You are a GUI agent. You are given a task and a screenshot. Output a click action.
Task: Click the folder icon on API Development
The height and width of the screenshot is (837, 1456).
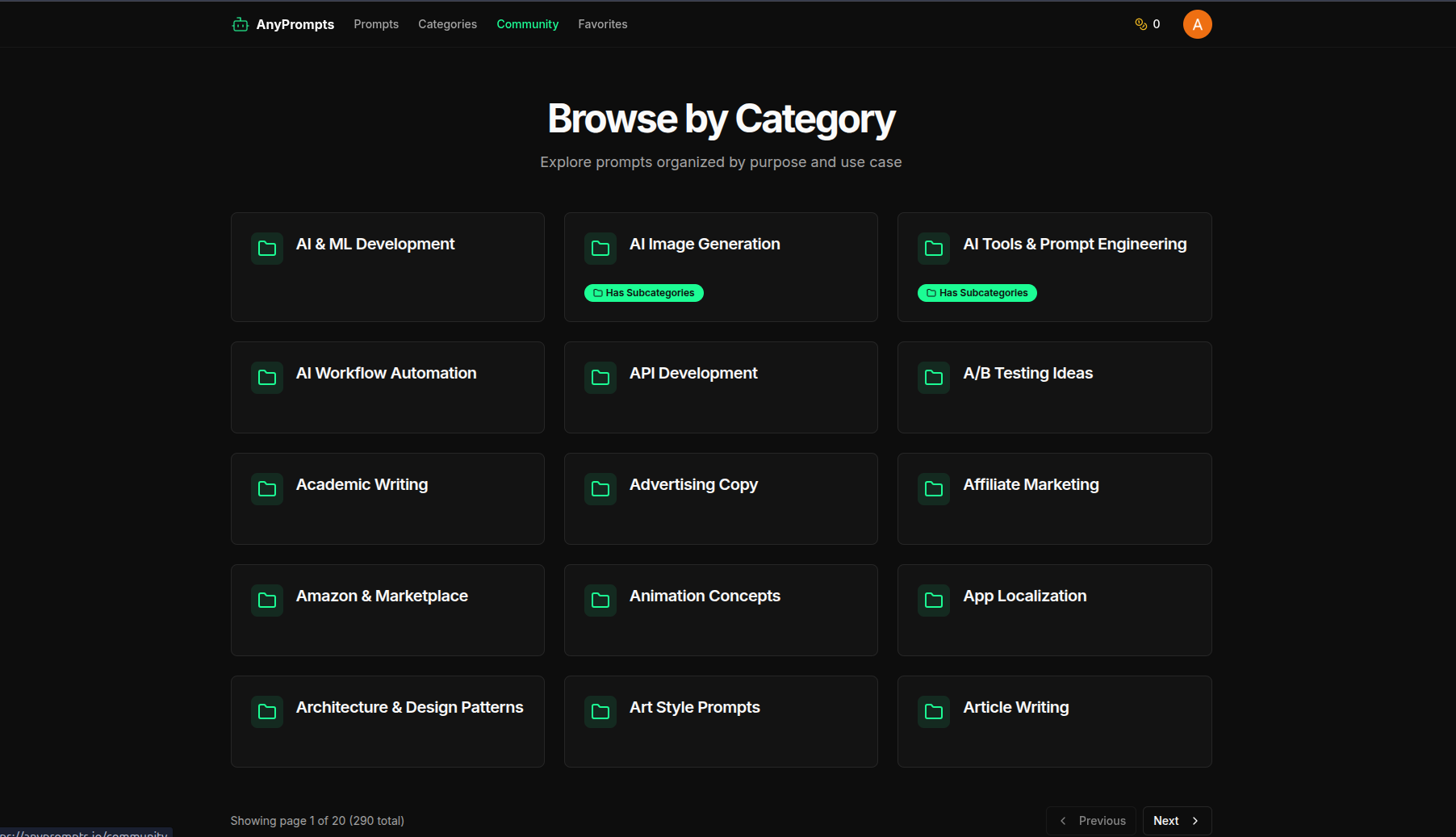pos(600,377)
